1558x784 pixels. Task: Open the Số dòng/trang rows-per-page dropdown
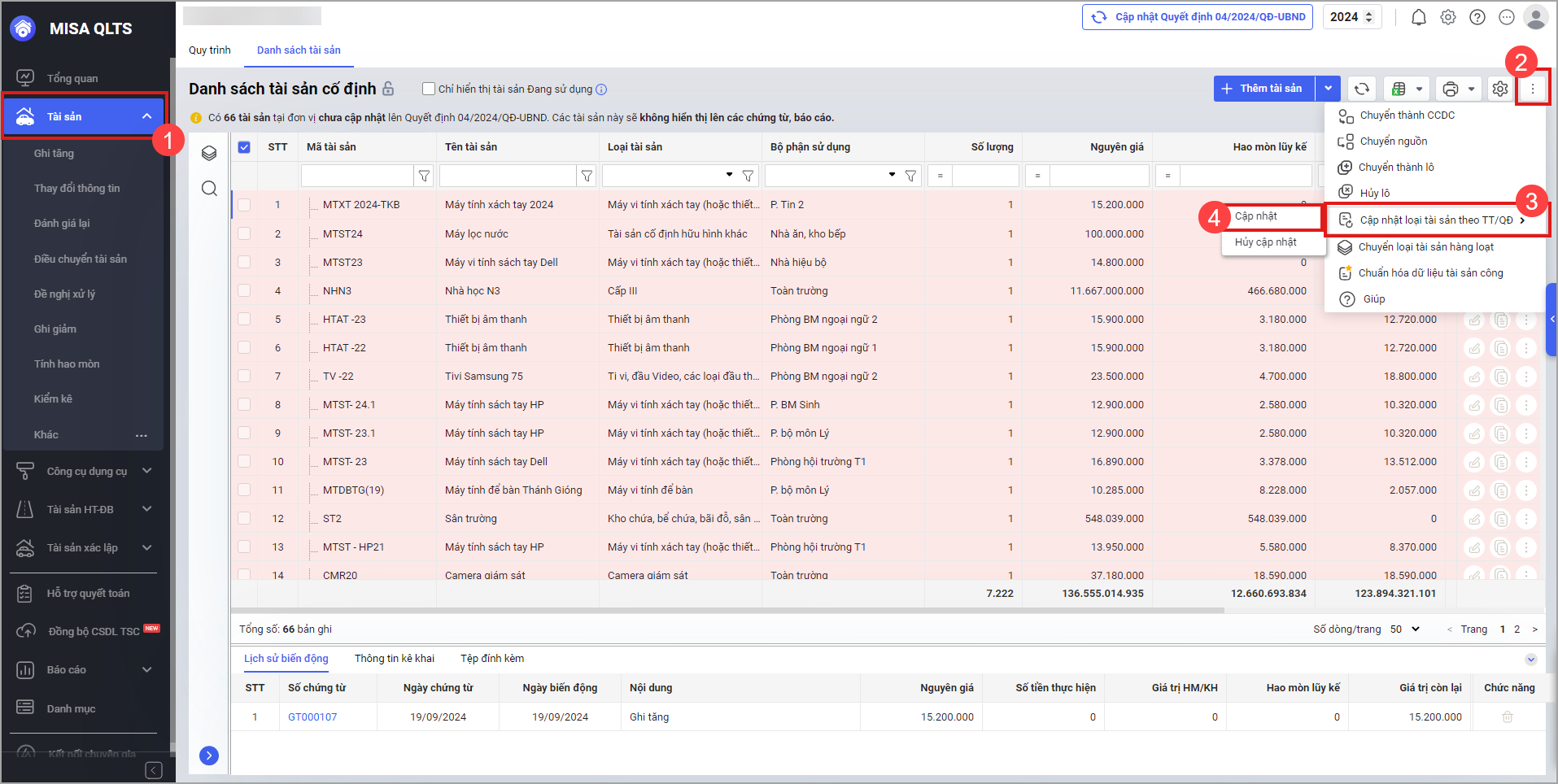point(1405,629)
